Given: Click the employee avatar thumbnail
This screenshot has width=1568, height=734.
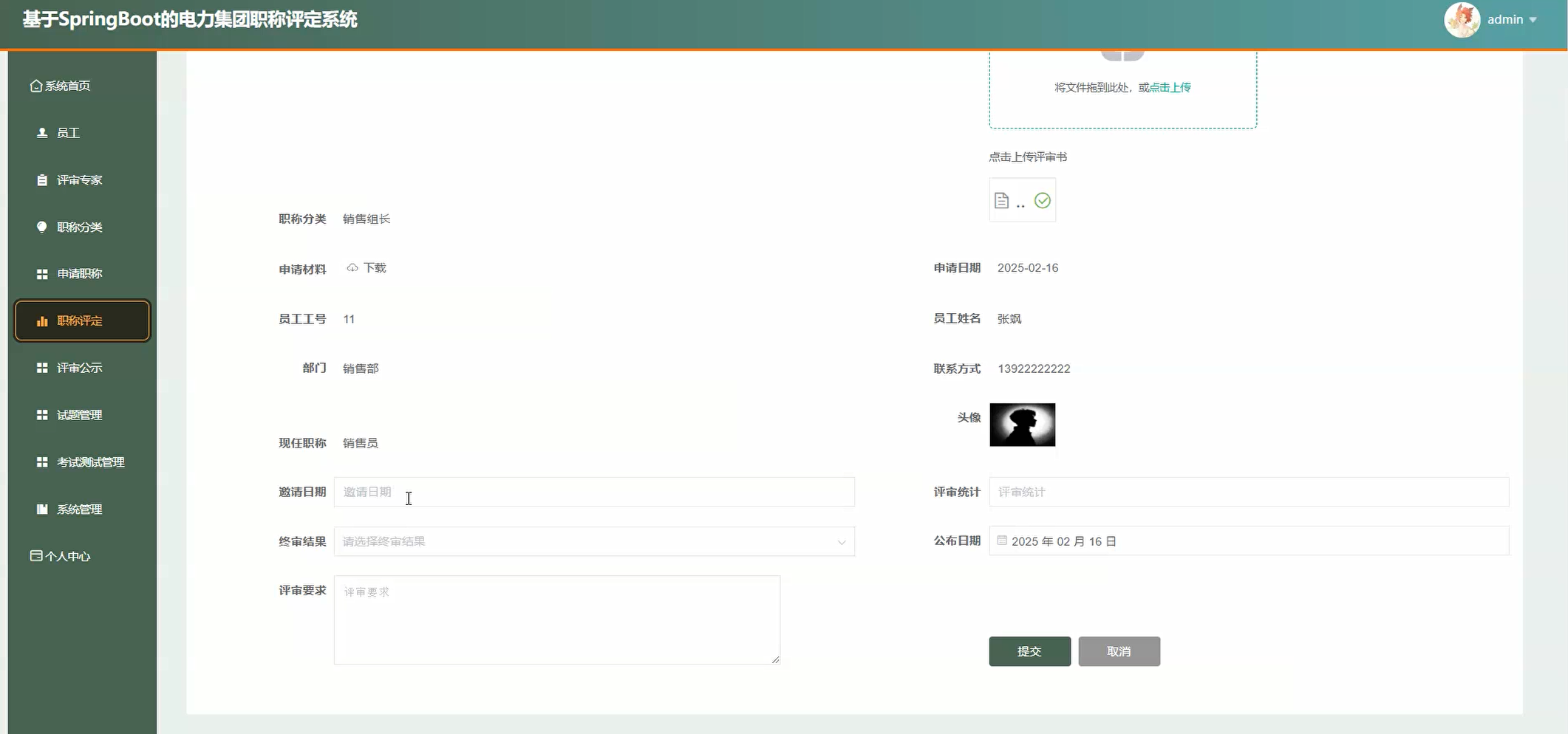Looking at the screenshot, I should pos(1022,425).
